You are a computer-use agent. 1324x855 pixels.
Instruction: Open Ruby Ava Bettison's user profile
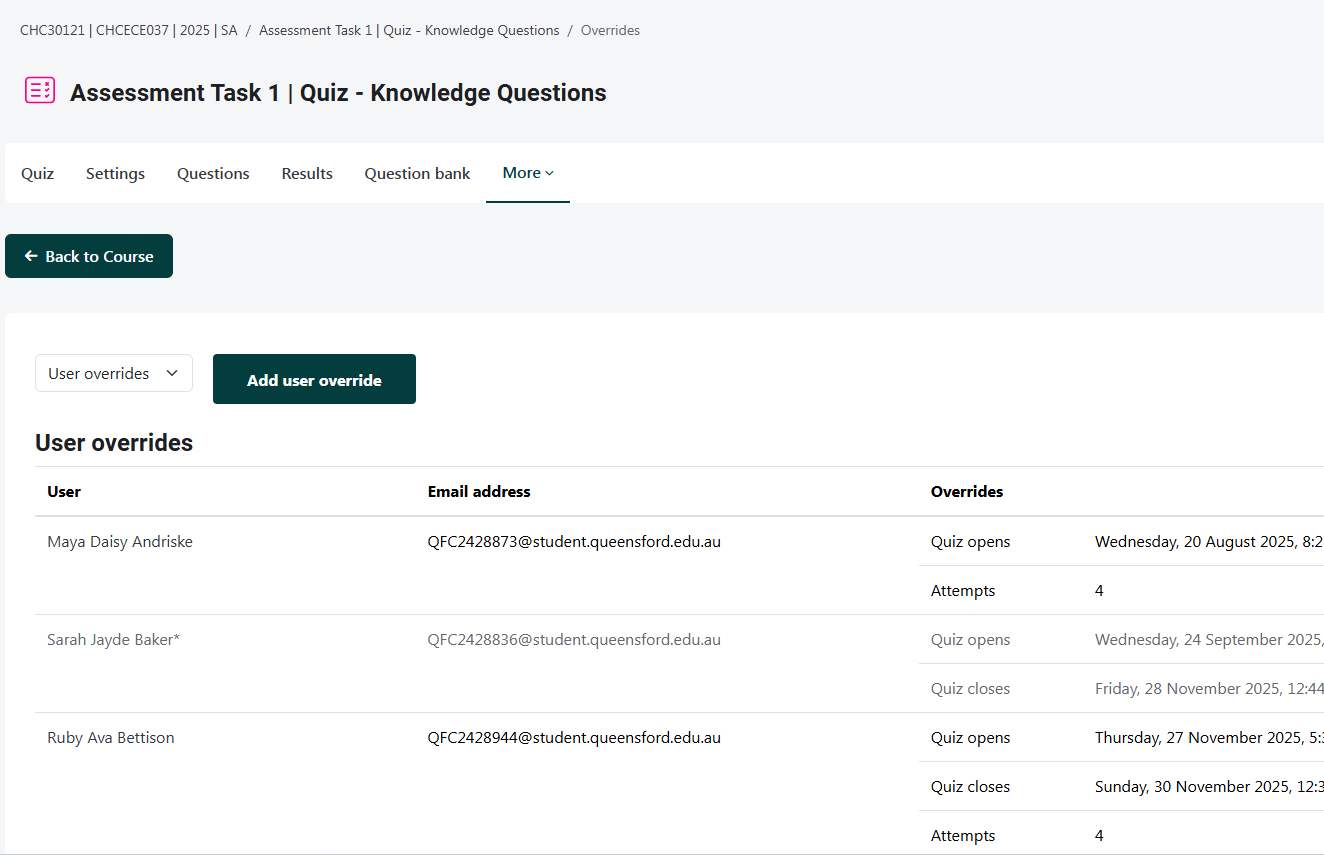tap(110, 738)
